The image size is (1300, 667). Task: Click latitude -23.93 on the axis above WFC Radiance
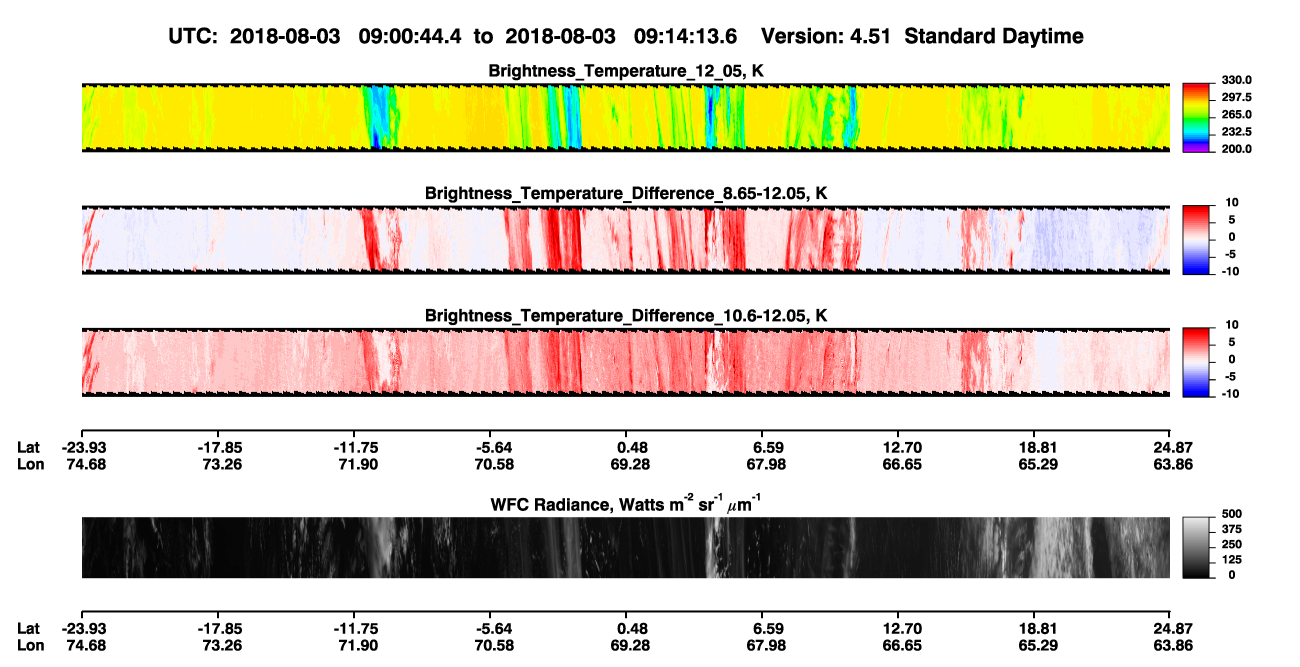82,448
